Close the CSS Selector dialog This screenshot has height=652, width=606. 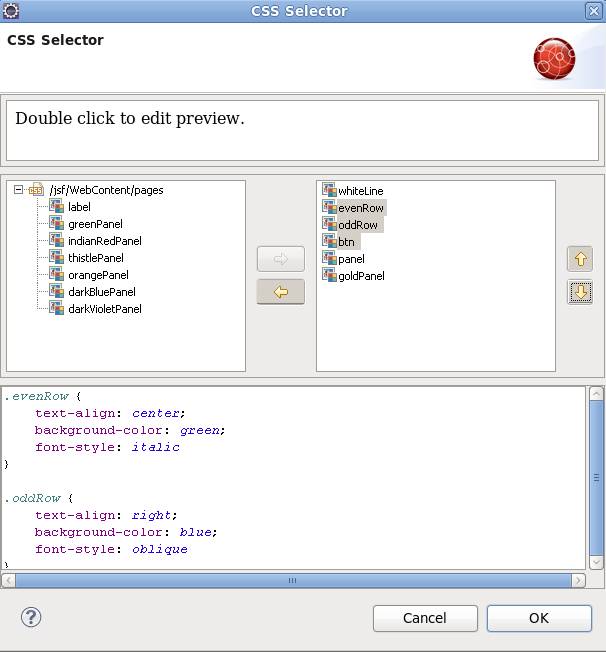594,11
